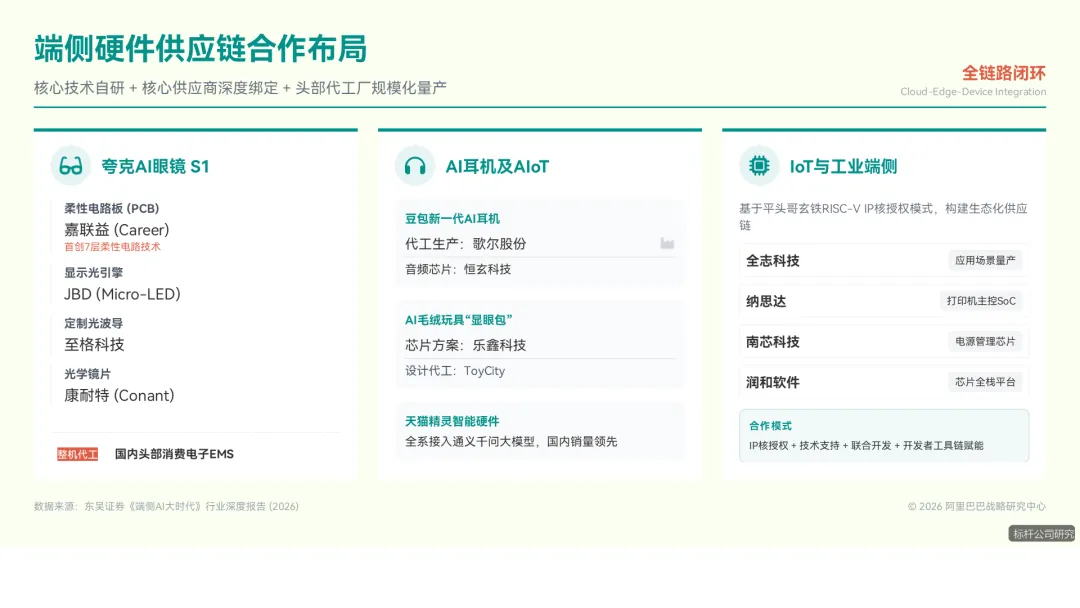Click the 定制光波导 label
This screenshot has width=1080, height=608.
93,324
